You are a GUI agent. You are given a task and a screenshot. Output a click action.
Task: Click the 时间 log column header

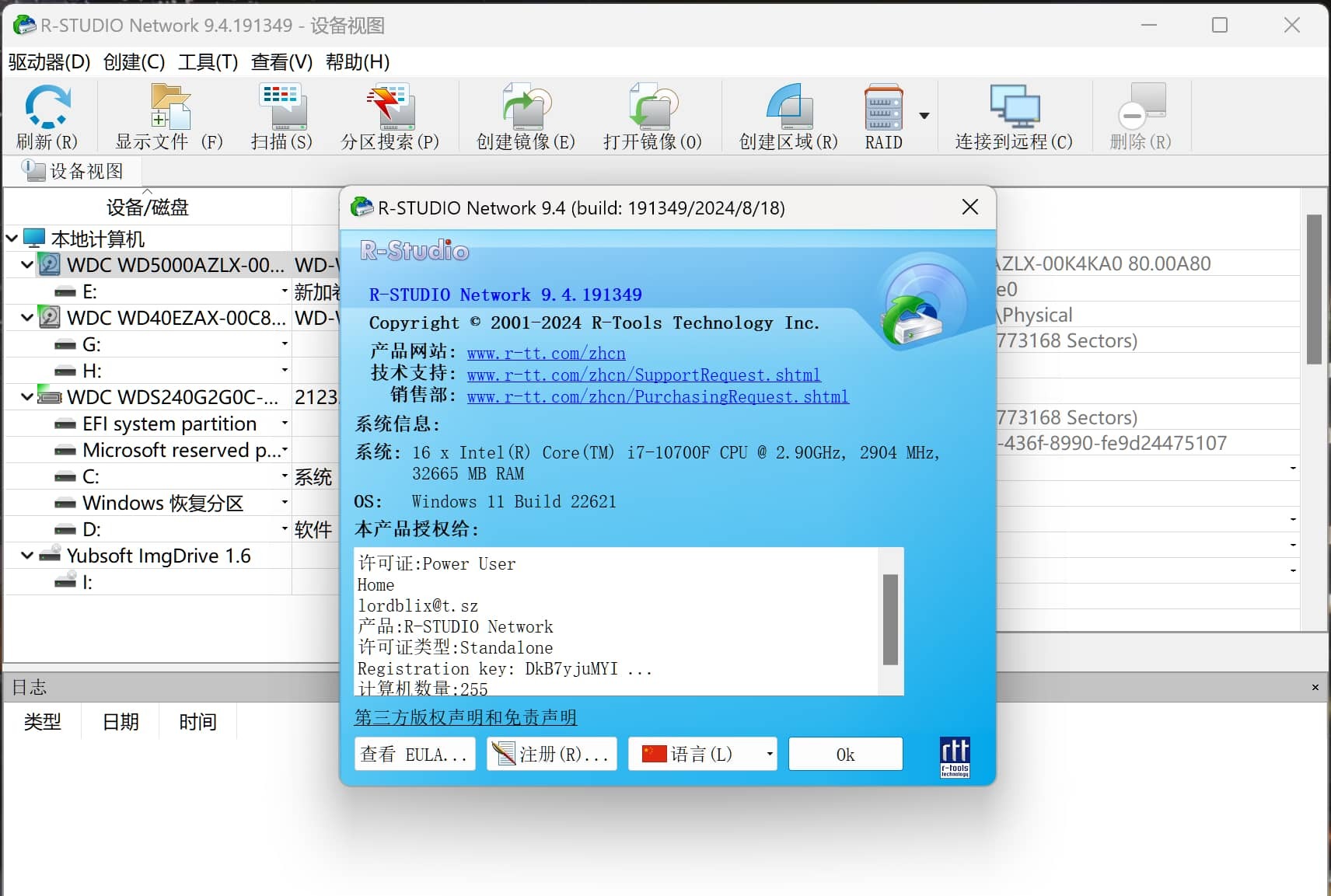tap(197, 722)
